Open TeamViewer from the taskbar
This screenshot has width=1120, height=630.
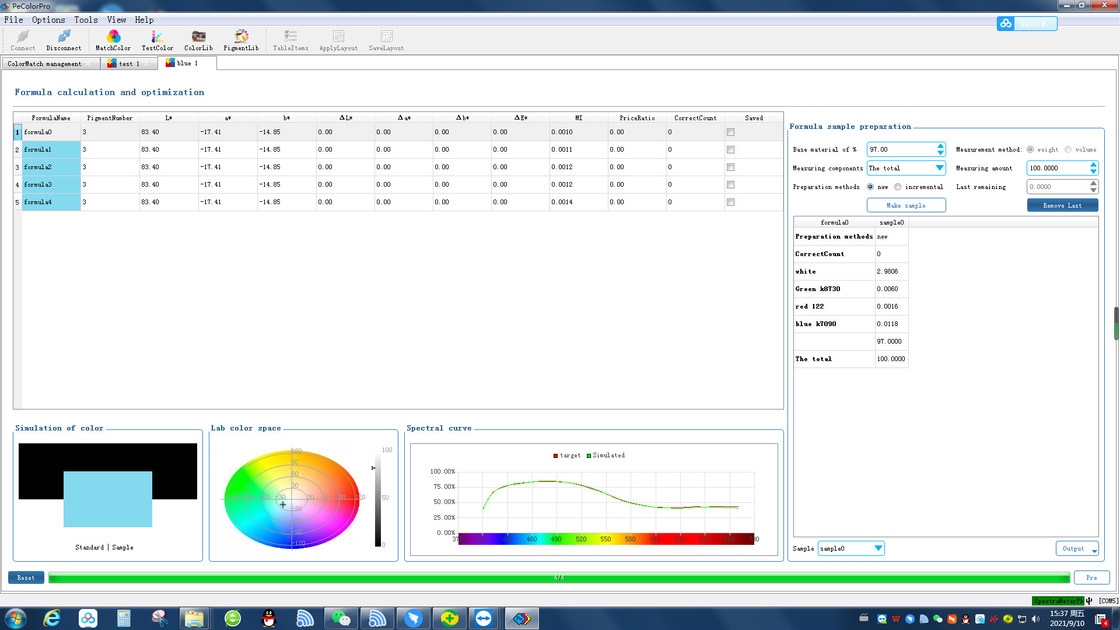pyautogui.click(x=484, y=619)
